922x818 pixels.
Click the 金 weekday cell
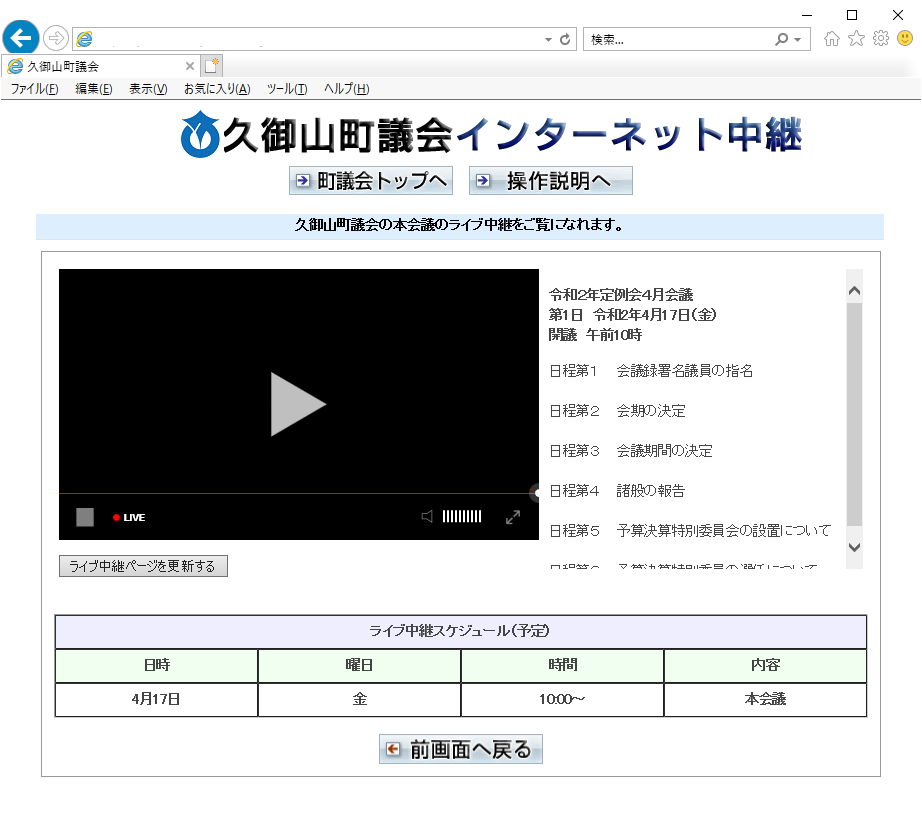(359, 699)
